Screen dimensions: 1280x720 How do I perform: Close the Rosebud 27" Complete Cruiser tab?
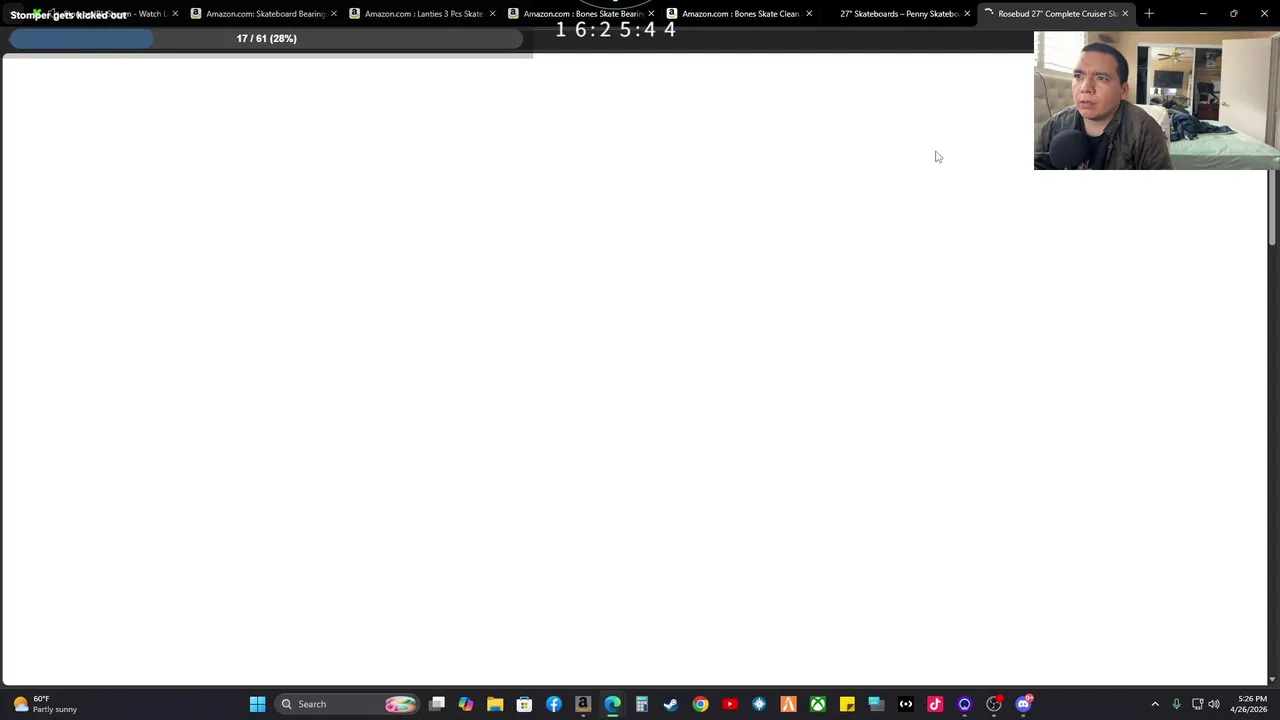1125,14
